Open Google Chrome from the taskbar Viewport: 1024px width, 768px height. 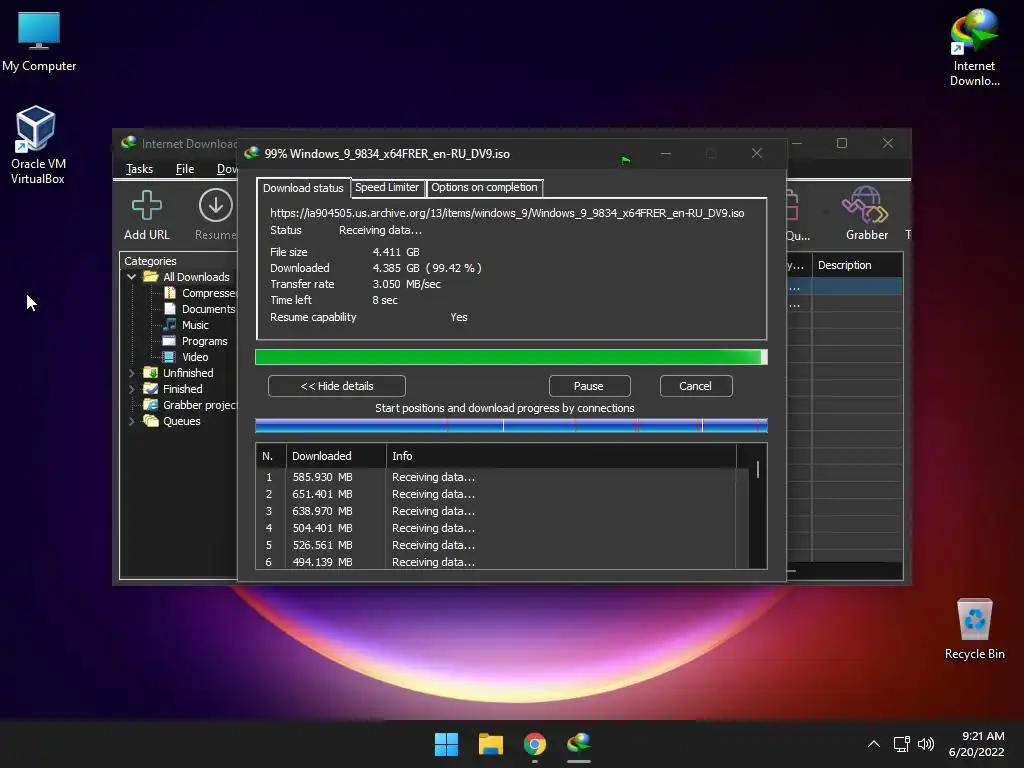(535, 744)
